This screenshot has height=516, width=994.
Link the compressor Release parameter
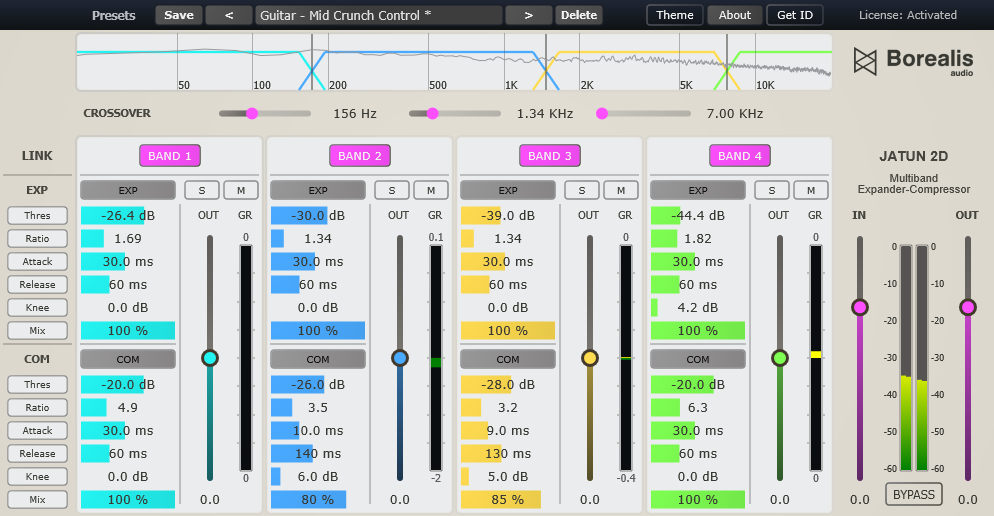[x=37, y=453]
